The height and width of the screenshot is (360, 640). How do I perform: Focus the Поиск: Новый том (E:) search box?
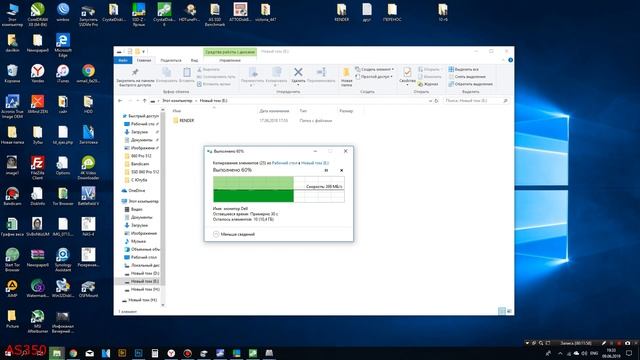[476, 100]
